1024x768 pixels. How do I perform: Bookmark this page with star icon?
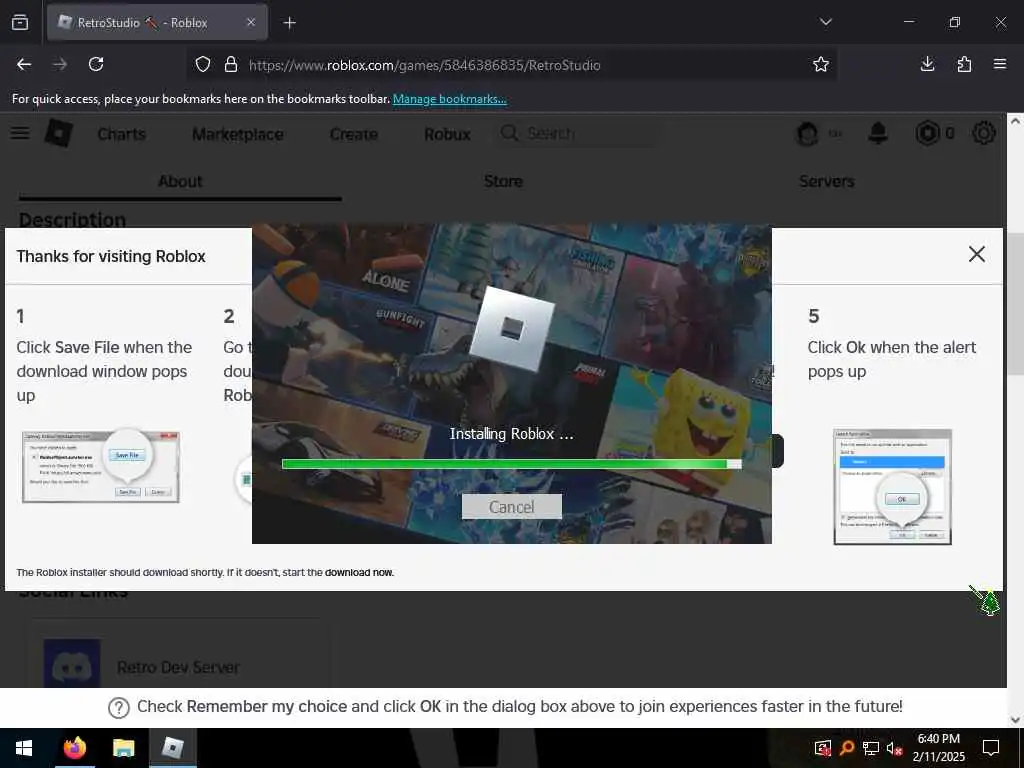820,64
